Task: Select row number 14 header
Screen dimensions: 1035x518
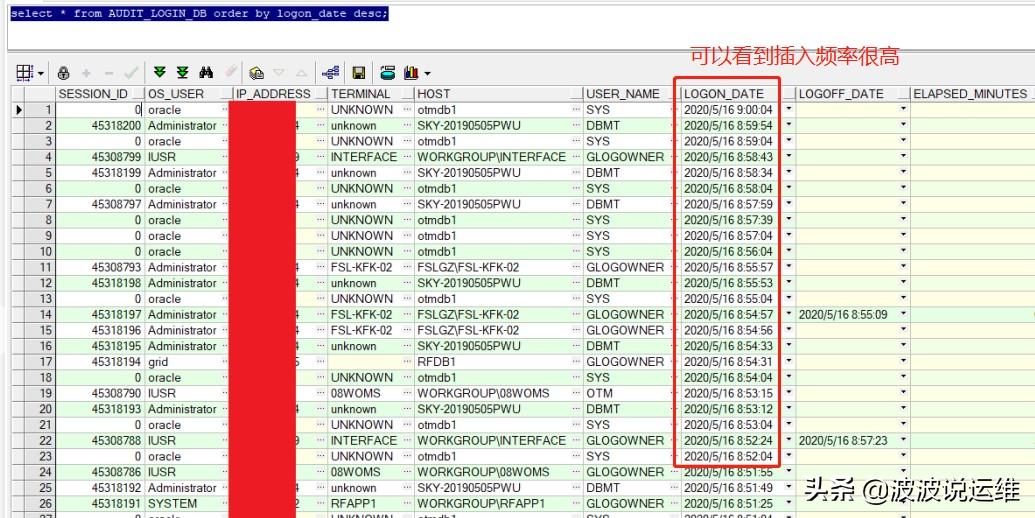Action: [40, 314]
